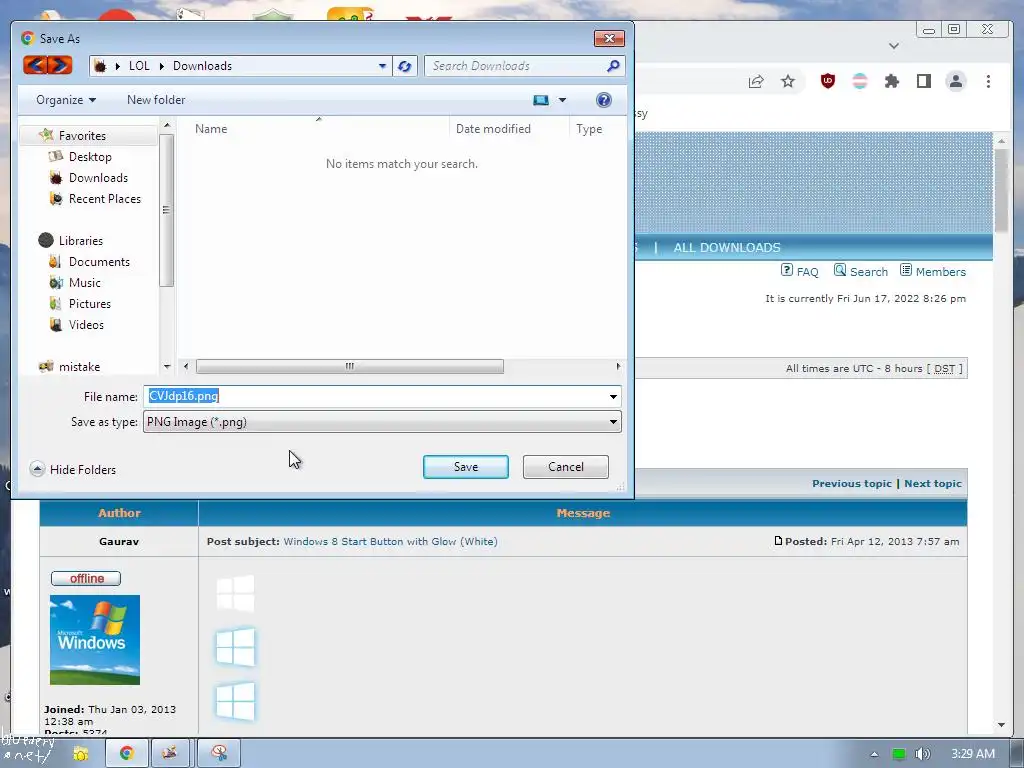This screenshot has width=1024, height=768.
Task: Open ALL DOWNLOADS in forum navigation
Action: tap(727, 248)
